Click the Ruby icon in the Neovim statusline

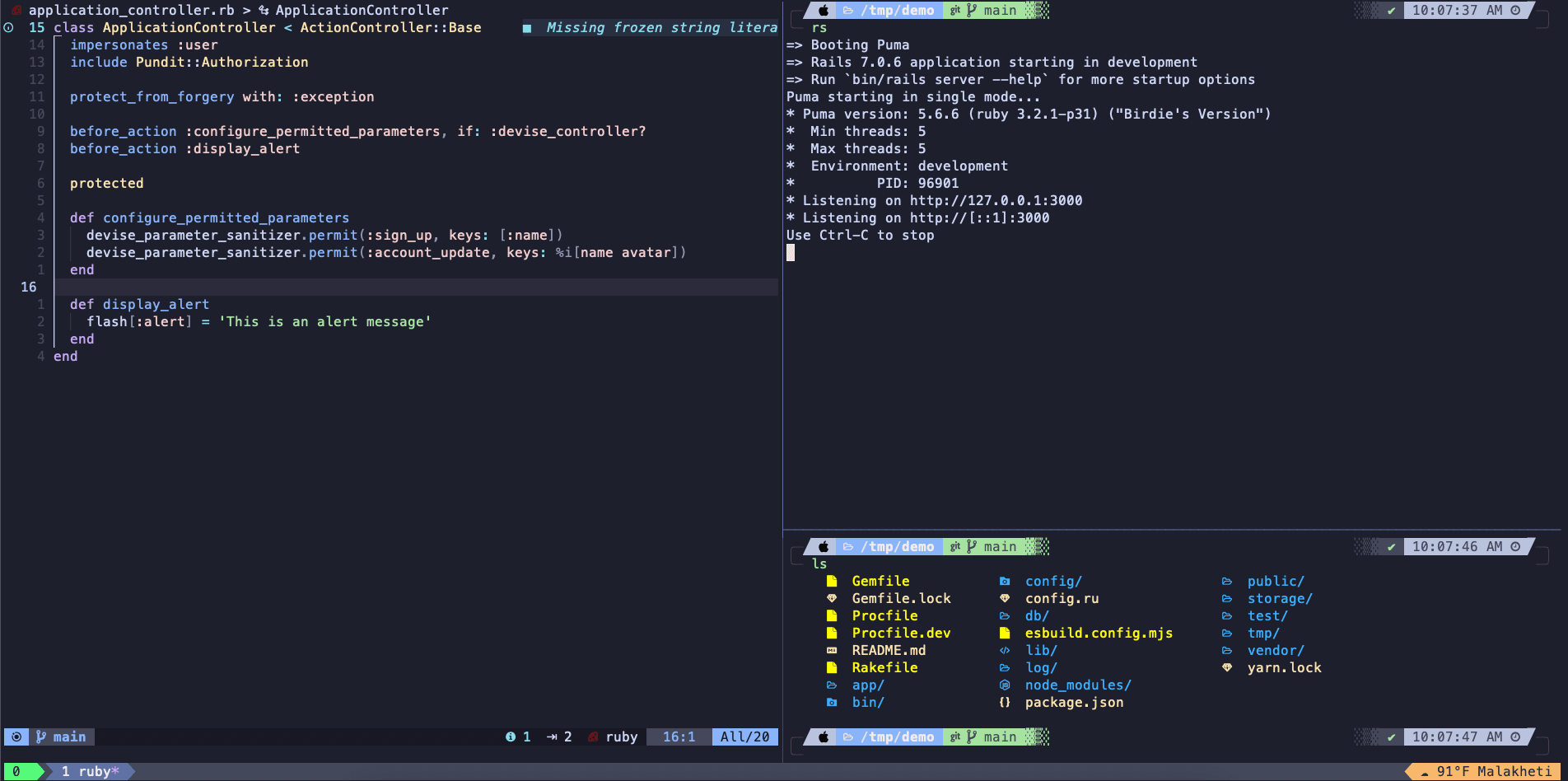[593, 737]
